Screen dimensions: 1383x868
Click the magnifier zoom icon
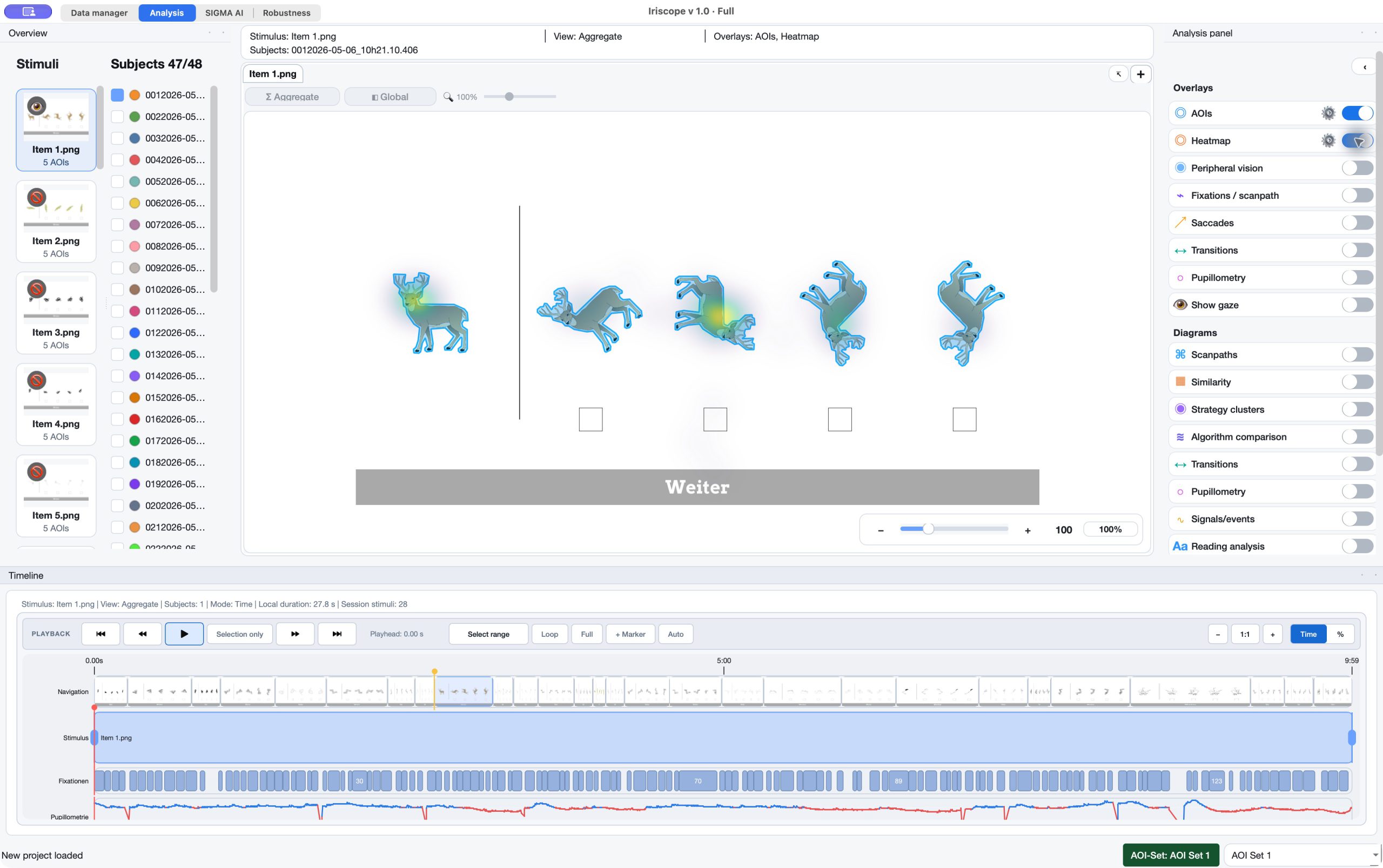(x=448, y=97)
